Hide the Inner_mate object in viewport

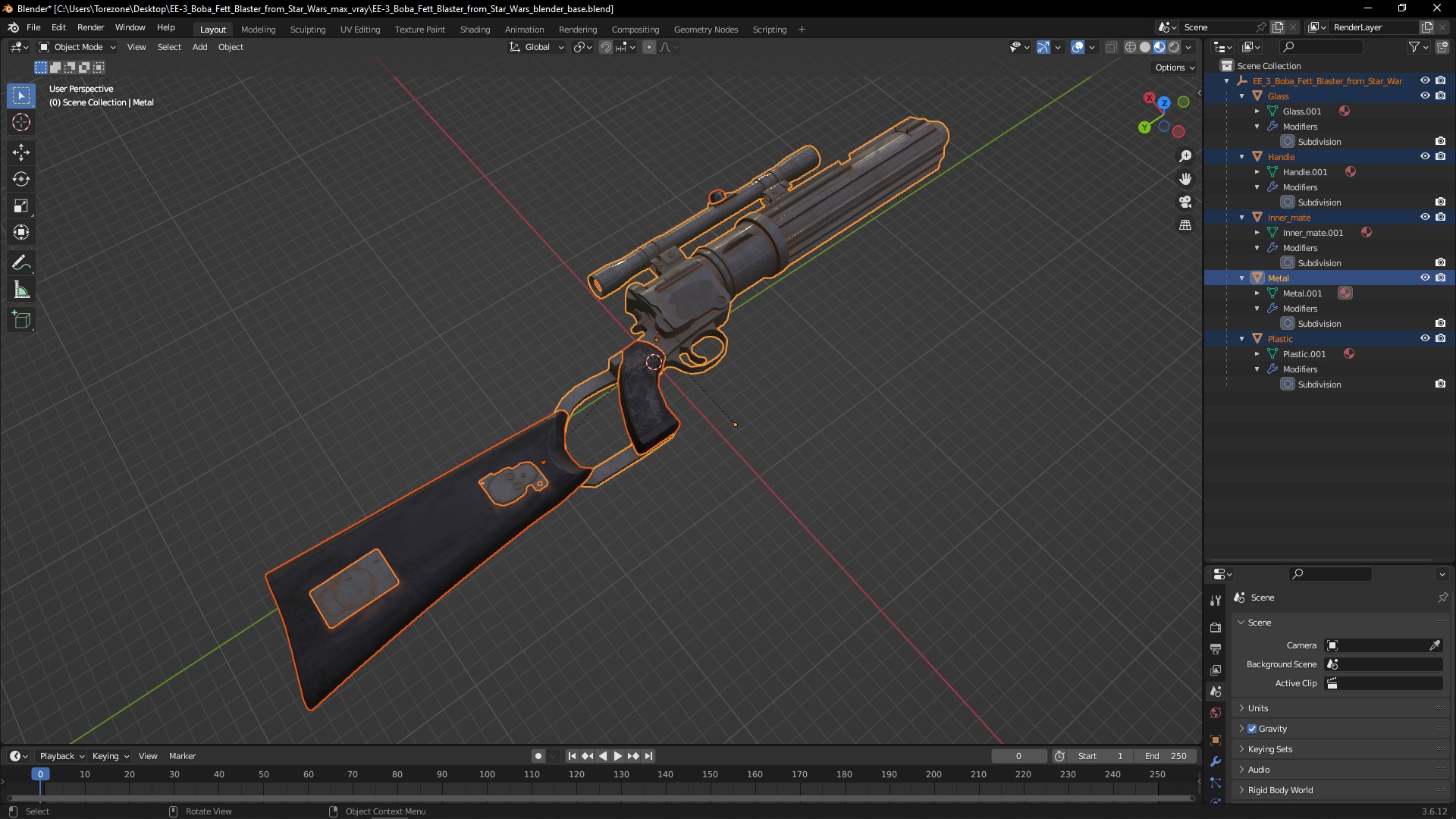point(1425,217)
